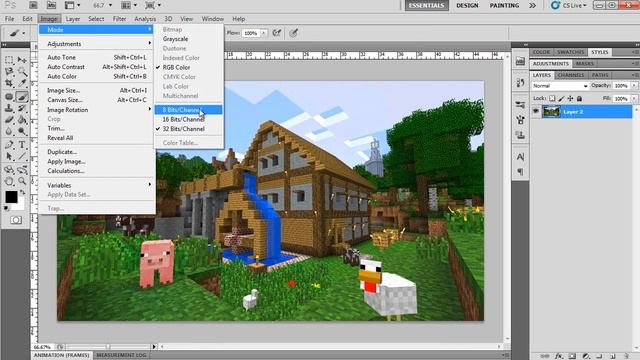The height and width of the screenshot is (360, 640).
Task: Switch to Painting workspace
Action: (504, 6)
